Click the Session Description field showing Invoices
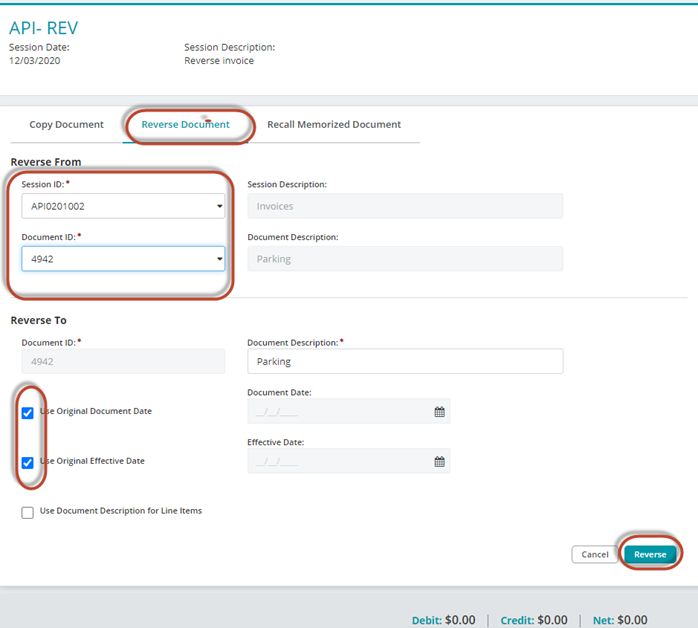Screen dimensions: 698x628 [x=405, y=206]
